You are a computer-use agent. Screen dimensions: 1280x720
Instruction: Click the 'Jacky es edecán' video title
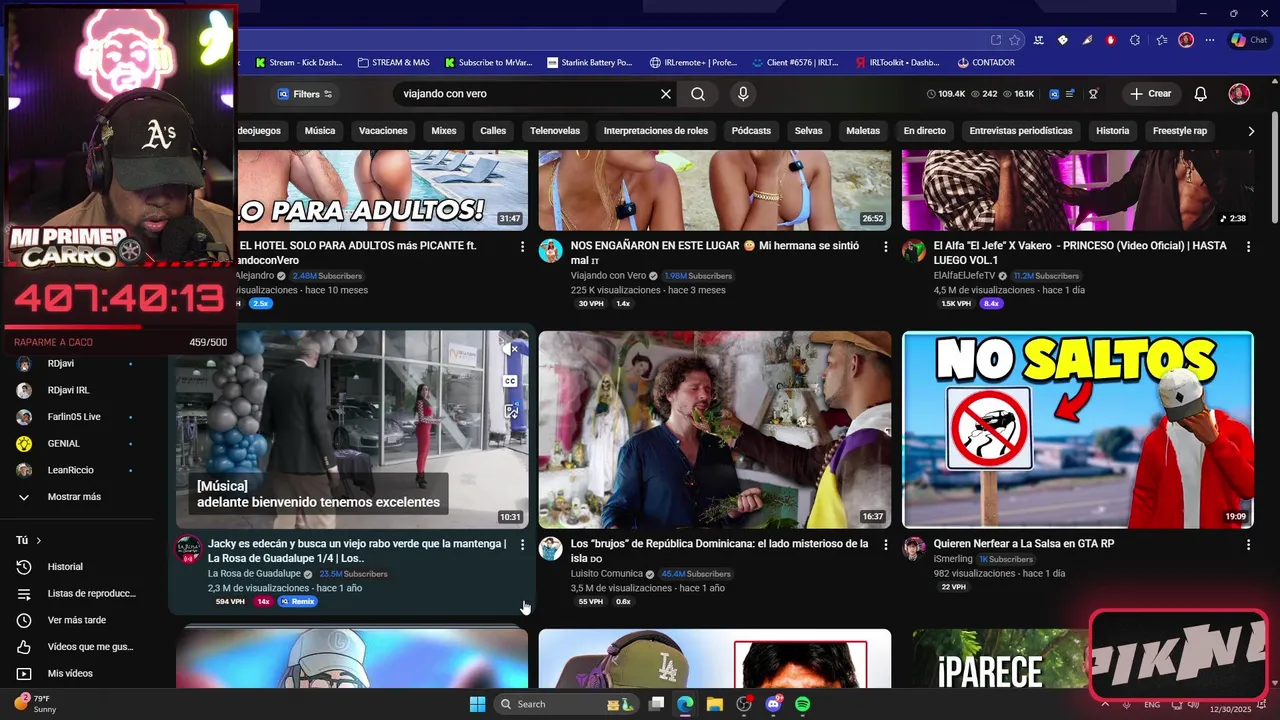[x=357, y=551]
